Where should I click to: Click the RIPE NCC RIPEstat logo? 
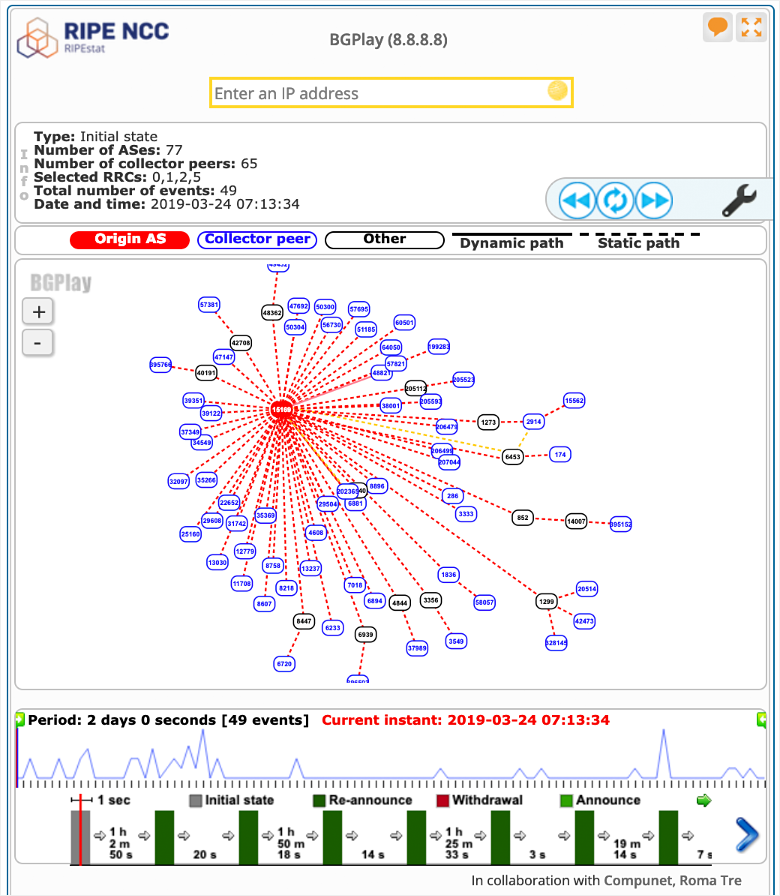[93, 37]
